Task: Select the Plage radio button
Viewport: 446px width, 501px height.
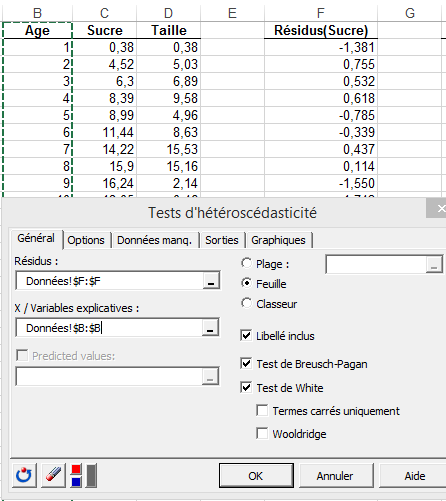Action: click(x=247, y=263)
